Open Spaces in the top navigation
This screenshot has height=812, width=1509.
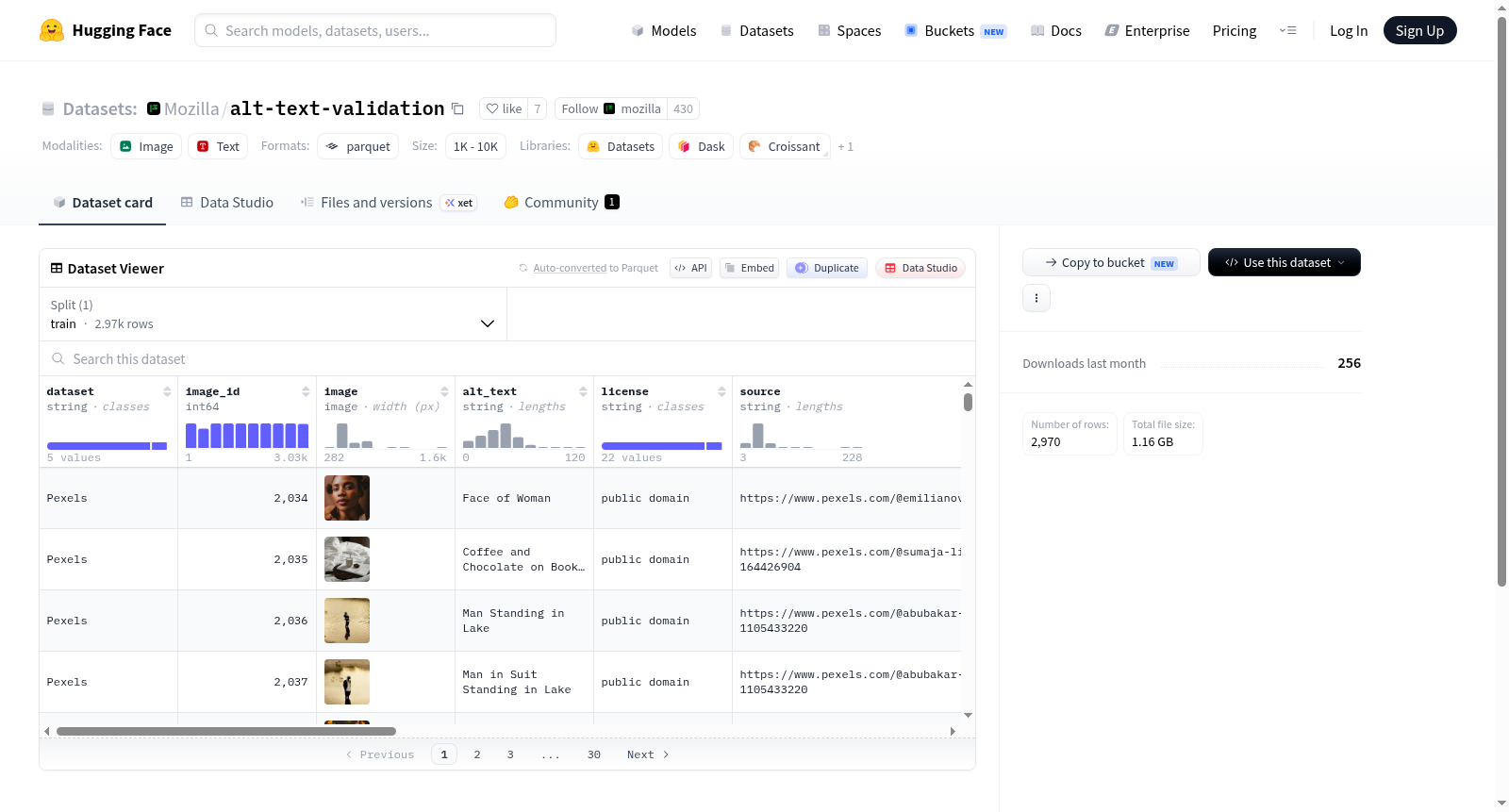click(849, 31)
